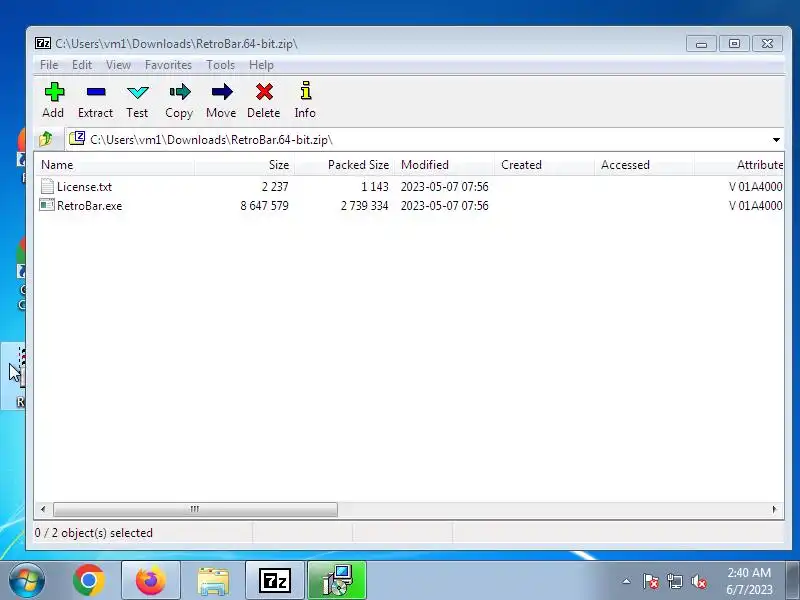
Task: Click the RetroBar.exe file icon
Action: (x=47, y=205)
